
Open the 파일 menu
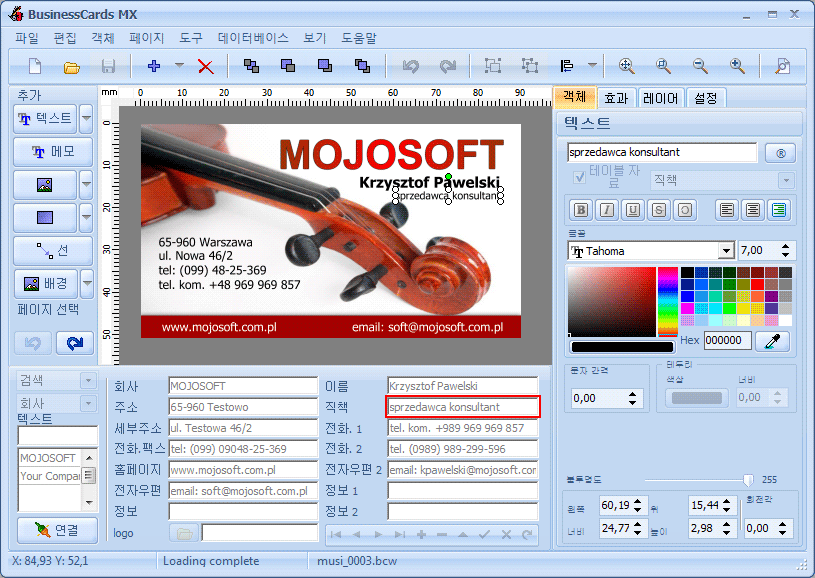pyautogui.click(x=27, y=38)
